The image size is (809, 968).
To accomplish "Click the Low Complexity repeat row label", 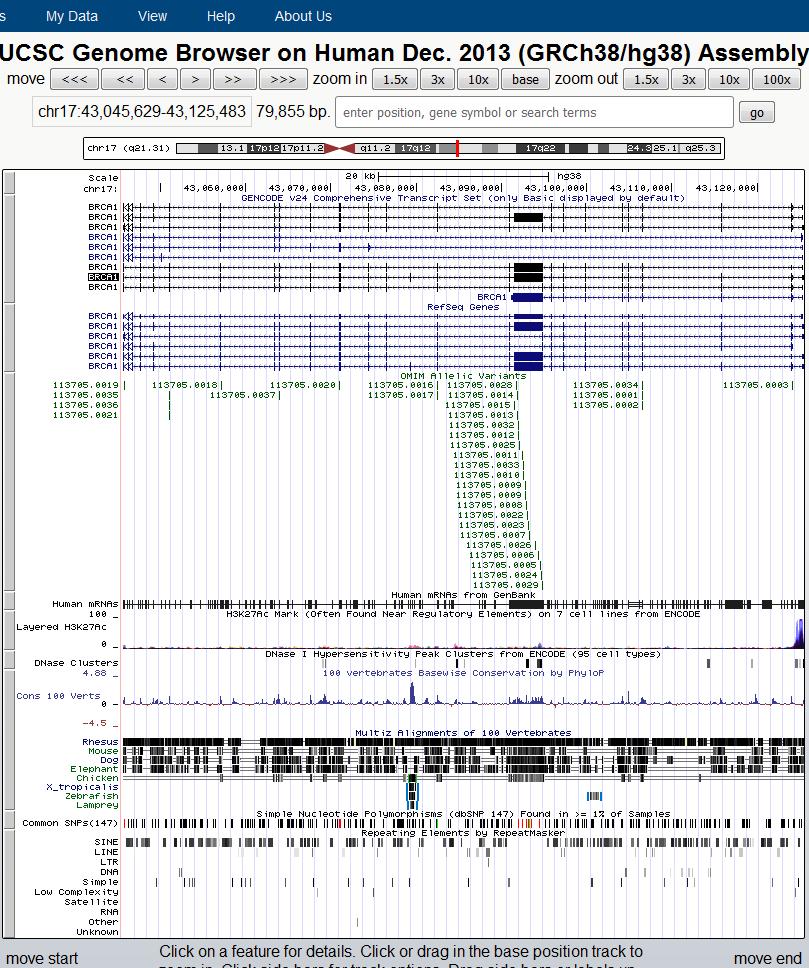I will coord(76,891).
